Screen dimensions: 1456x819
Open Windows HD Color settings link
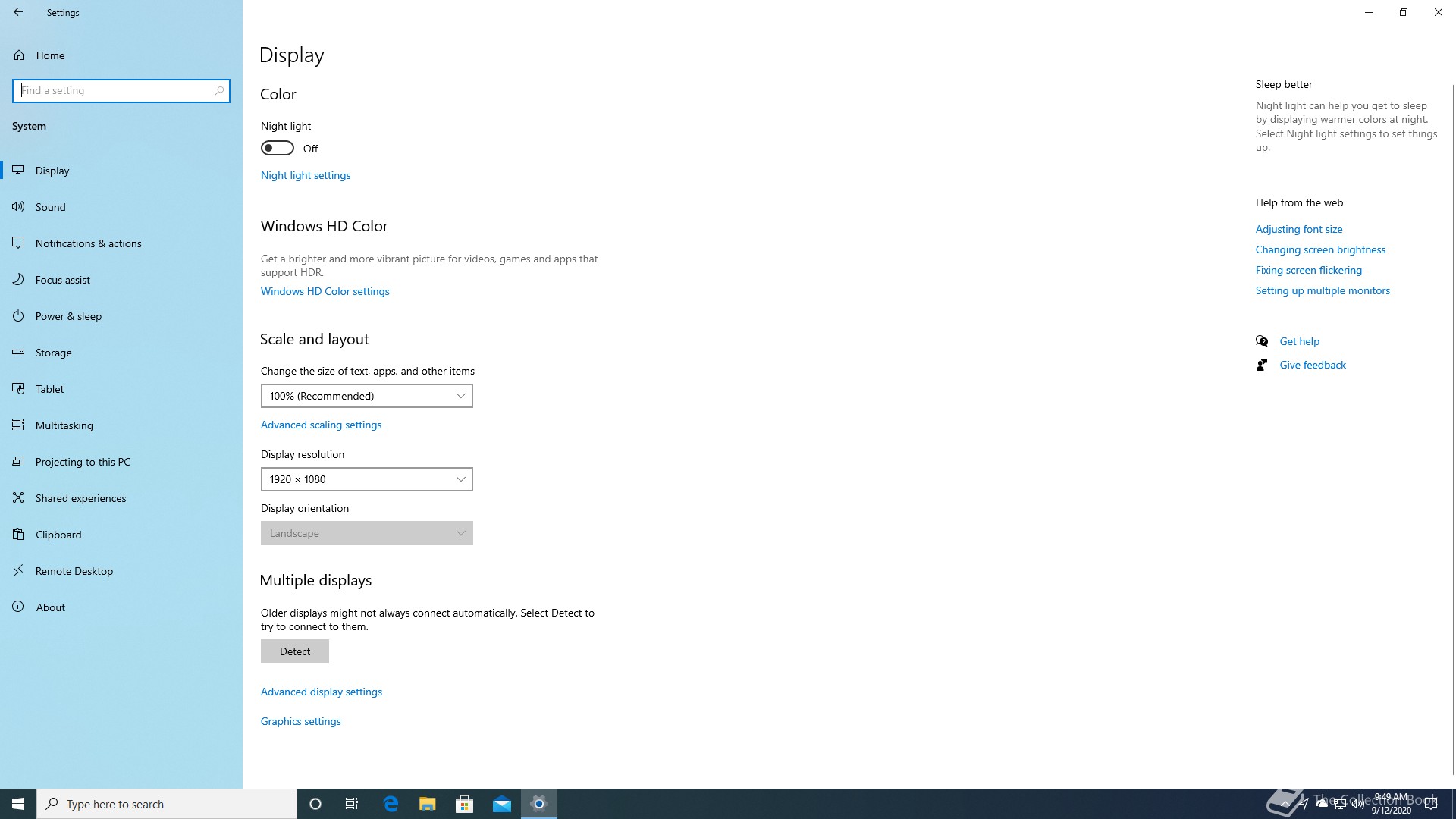pyautogui.click(x=325, y=291)
